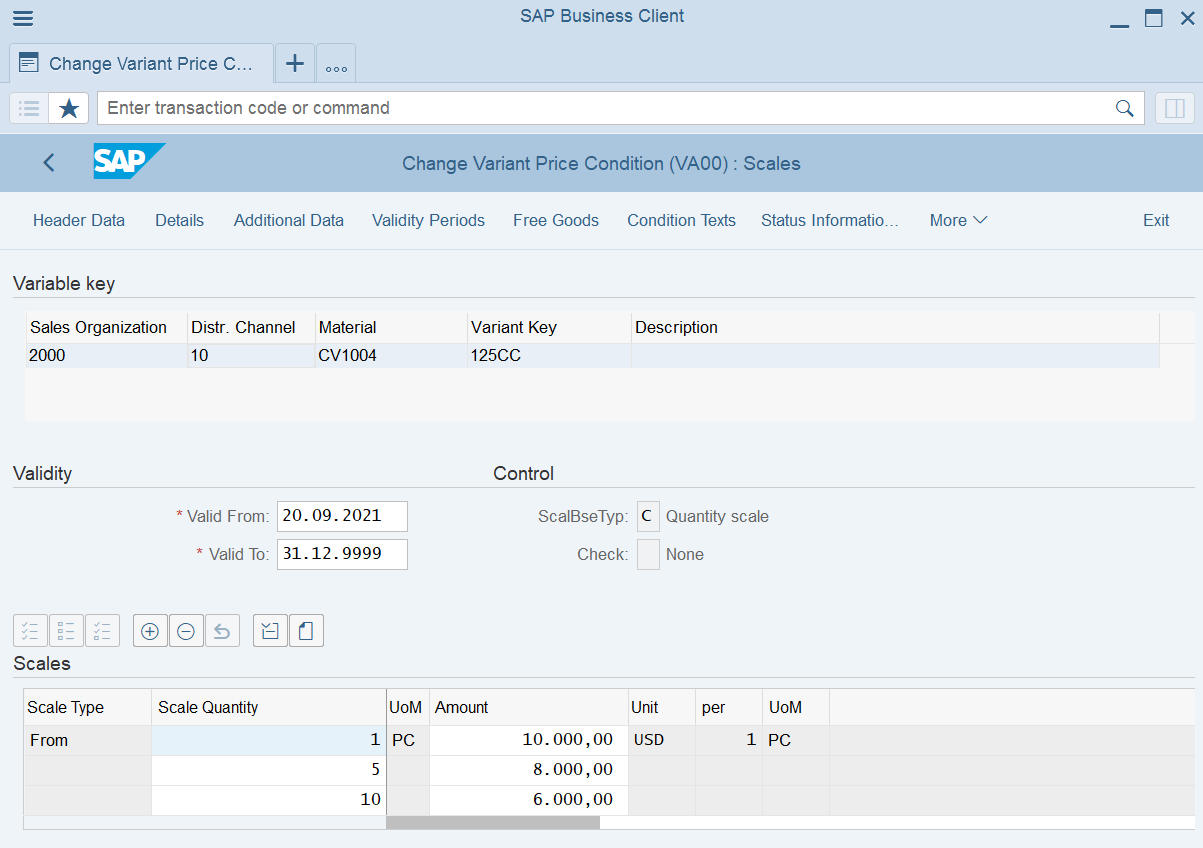
Task: Switch to the Change Variant Price Condition tab
Action: (x=141, y=63)
